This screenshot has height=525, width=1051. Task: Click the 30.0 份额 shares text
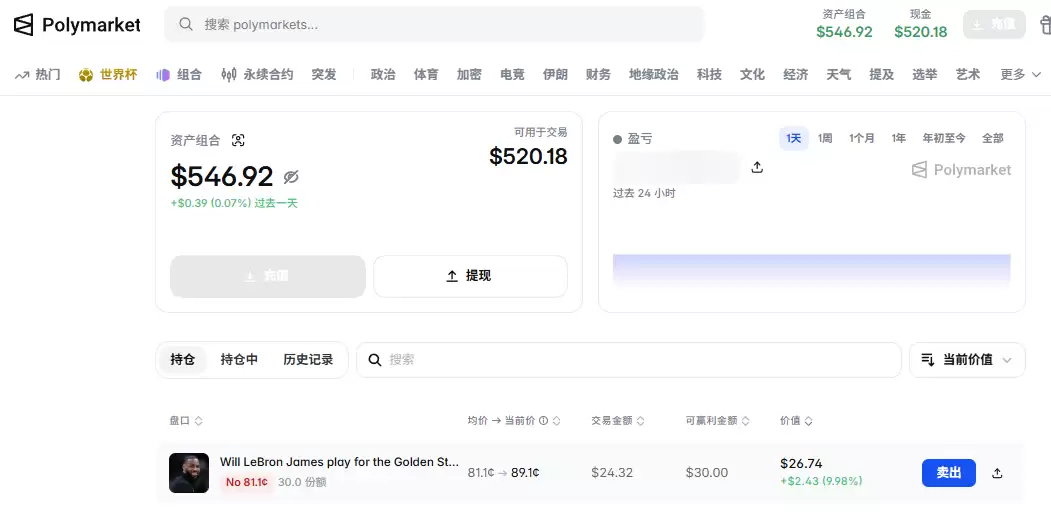pos(302,482)
